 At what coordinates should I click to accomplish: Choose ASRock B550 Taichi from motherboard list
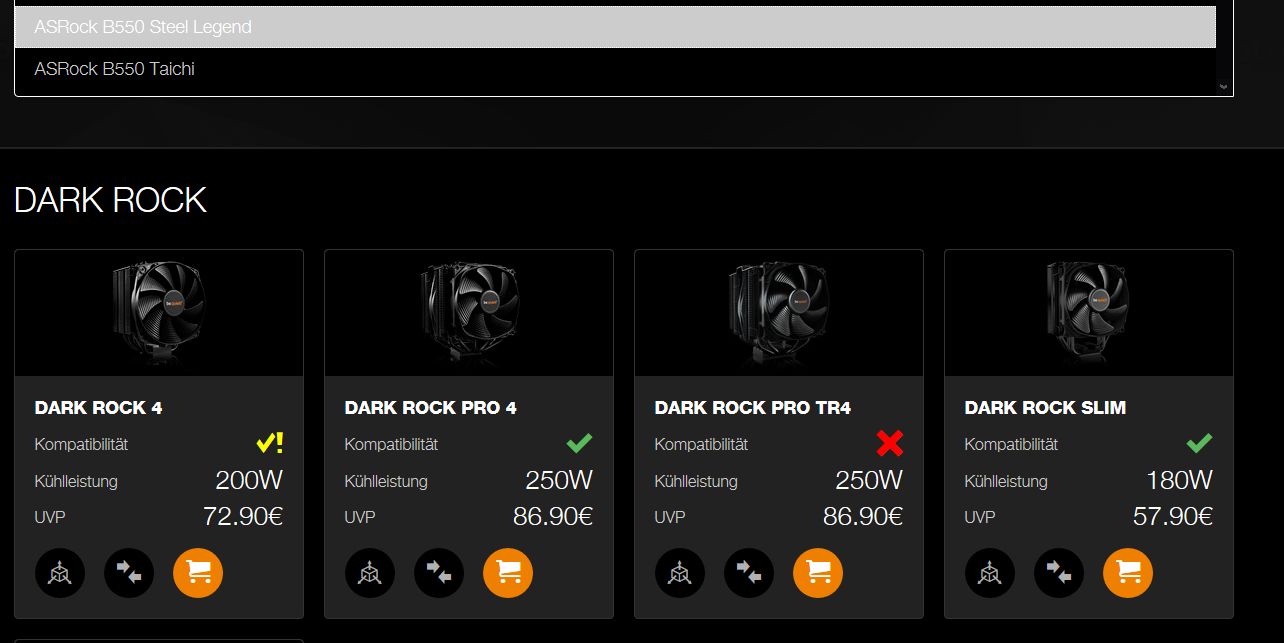point(615,69)
